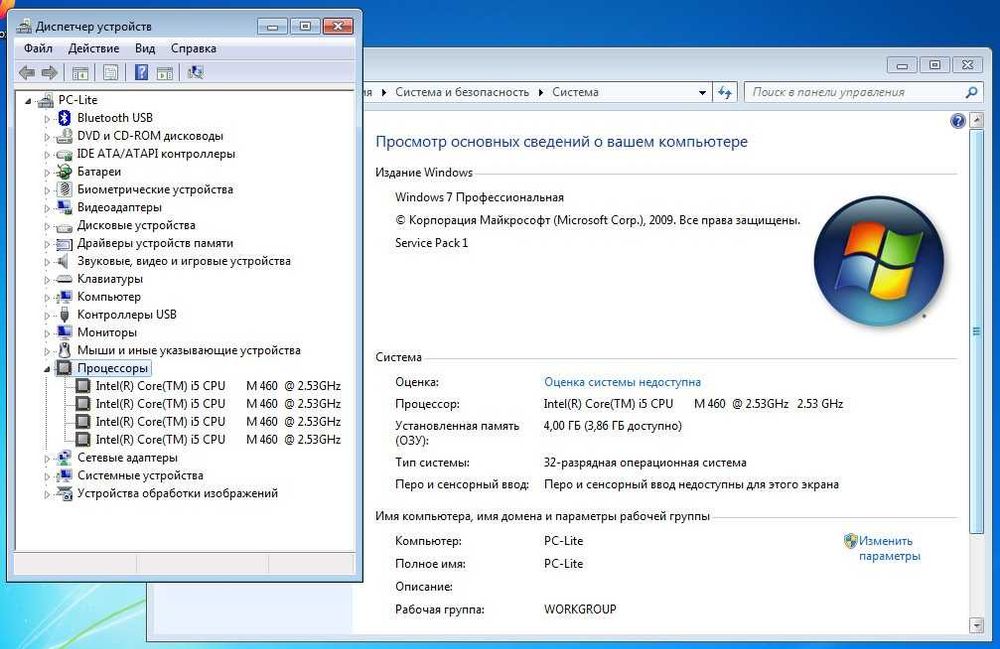Select the Устройства обработки изображений camera icon
Screen dimensions: 1000x649
point(64,493)
